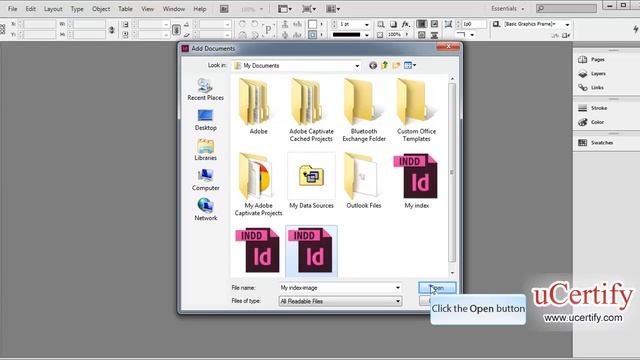This screenshot has height=360, width=640.
Task: Open the Type menu
Action: 77,9
